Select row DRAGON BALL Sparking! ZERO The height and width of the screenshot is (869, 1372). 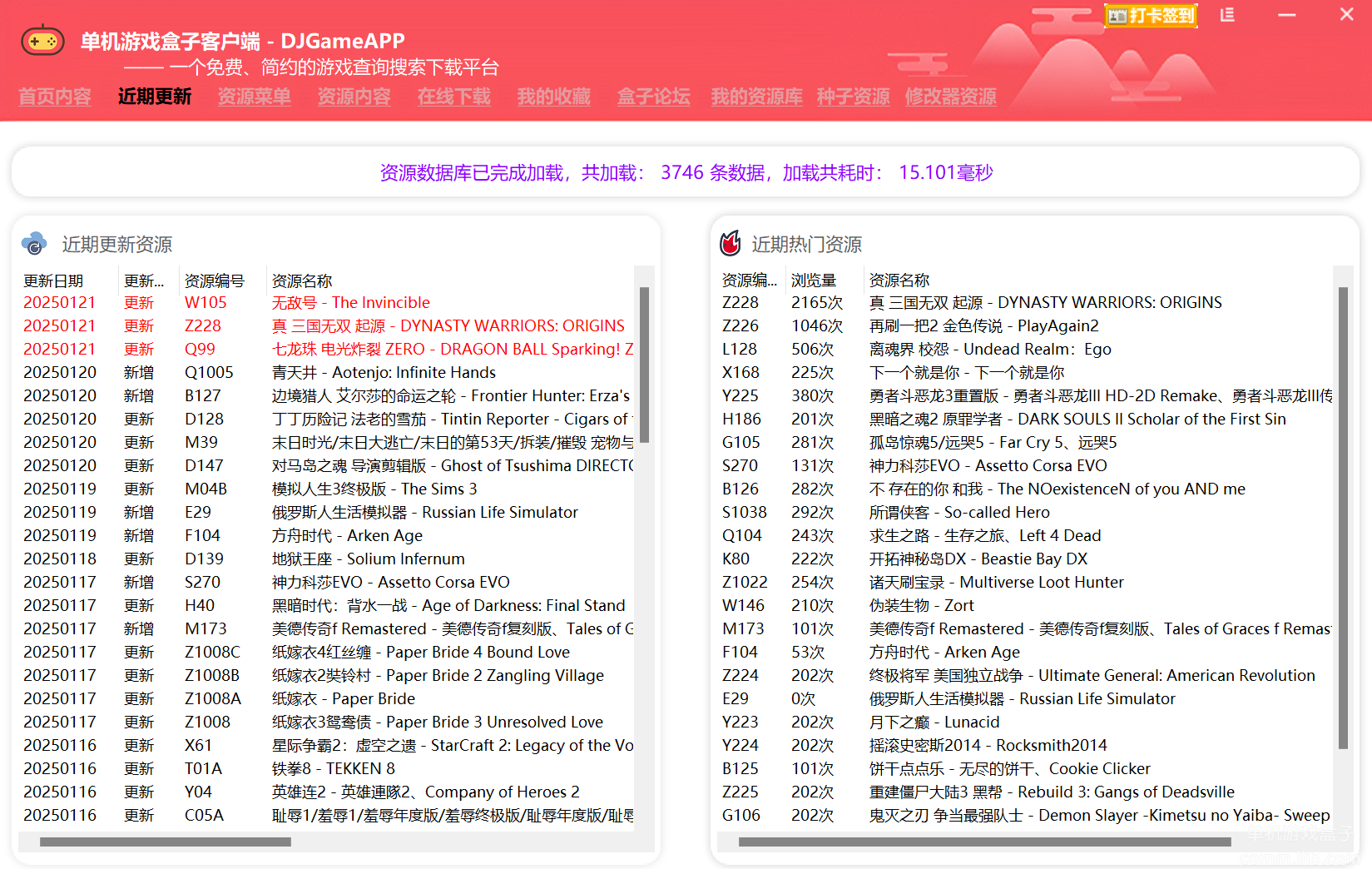pyautogui.click(x=326, y=349)
